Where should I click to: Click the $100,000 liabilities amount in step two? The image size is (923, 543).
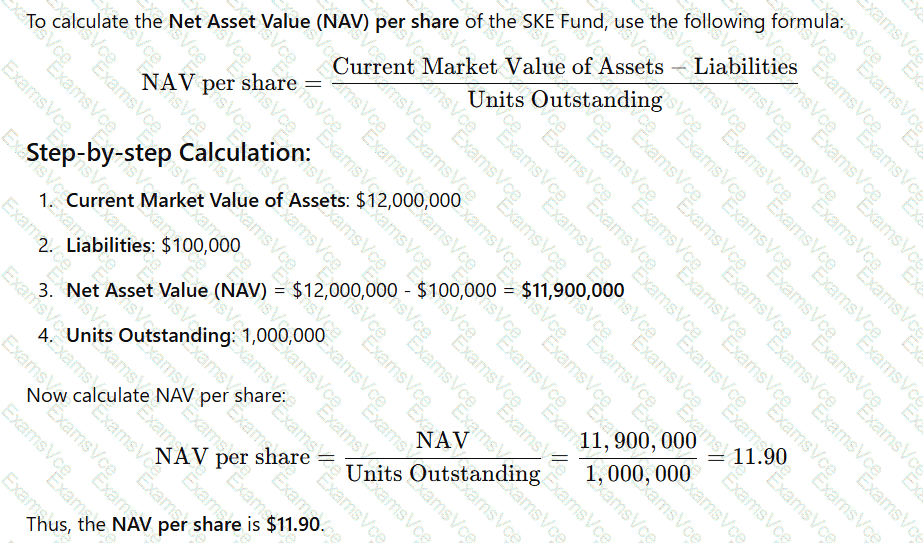201,245
